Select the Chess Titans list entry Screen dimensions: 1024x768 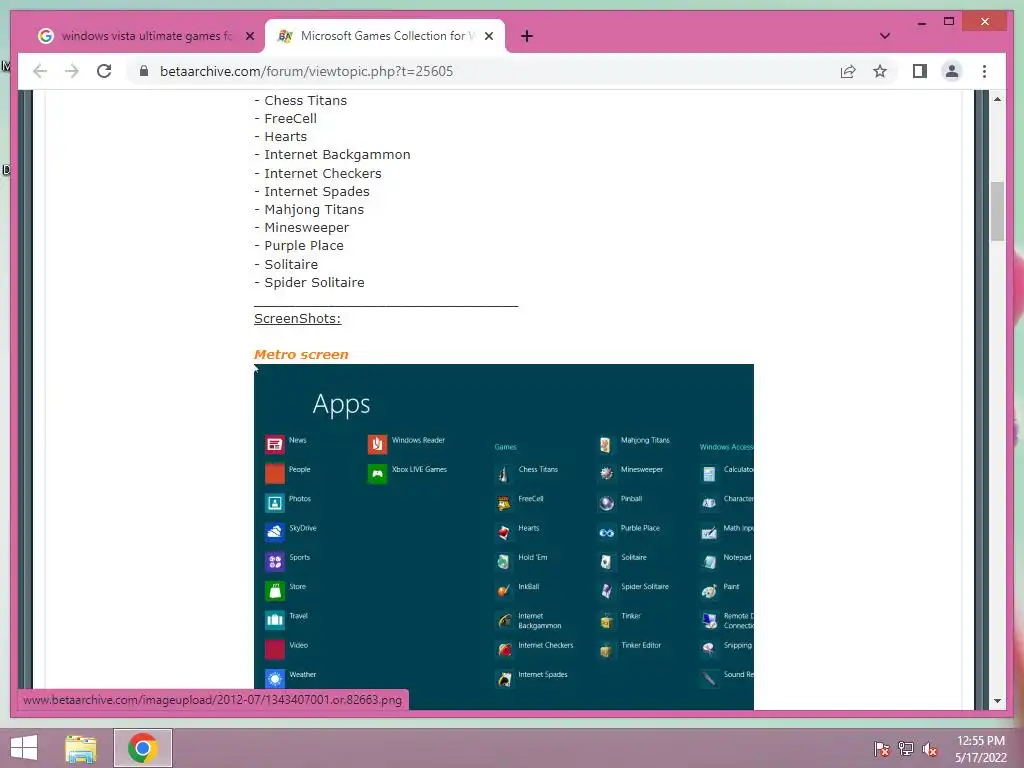click(306, 101)
